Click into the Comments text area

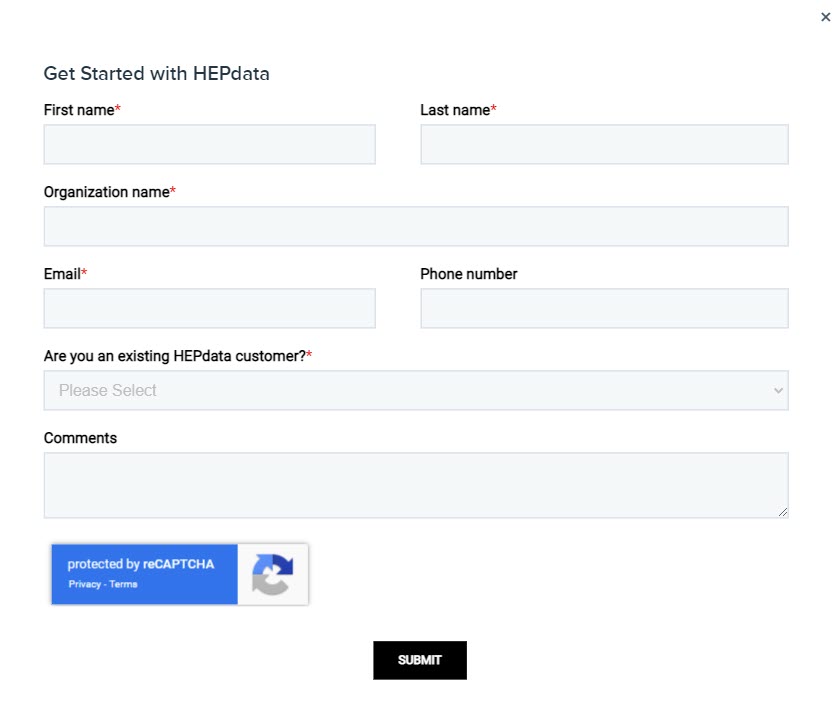click(416, 485)
